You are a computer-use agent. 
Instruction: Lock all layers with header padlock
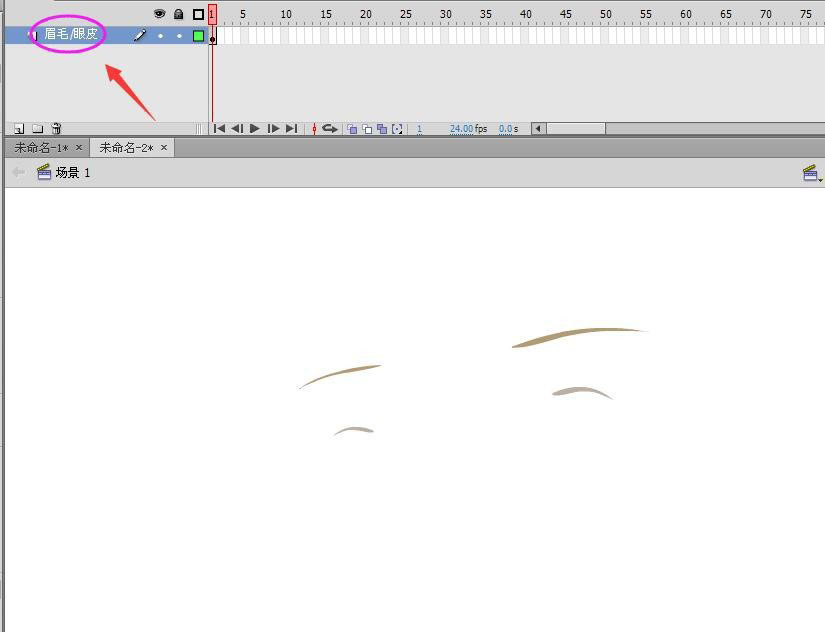(179, 14)
